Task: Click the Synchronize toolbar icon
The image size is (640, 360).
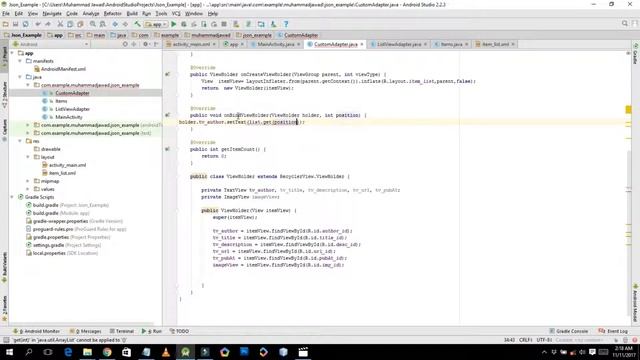Action: 26,24
